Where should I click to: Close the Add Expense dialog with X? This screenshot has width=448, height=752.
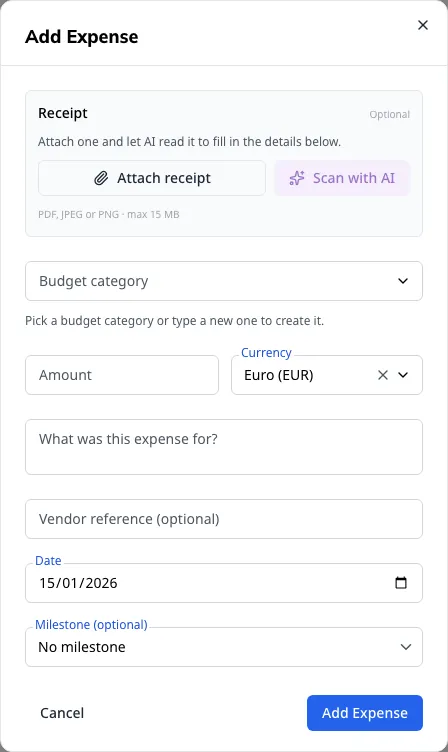point(423,25)
